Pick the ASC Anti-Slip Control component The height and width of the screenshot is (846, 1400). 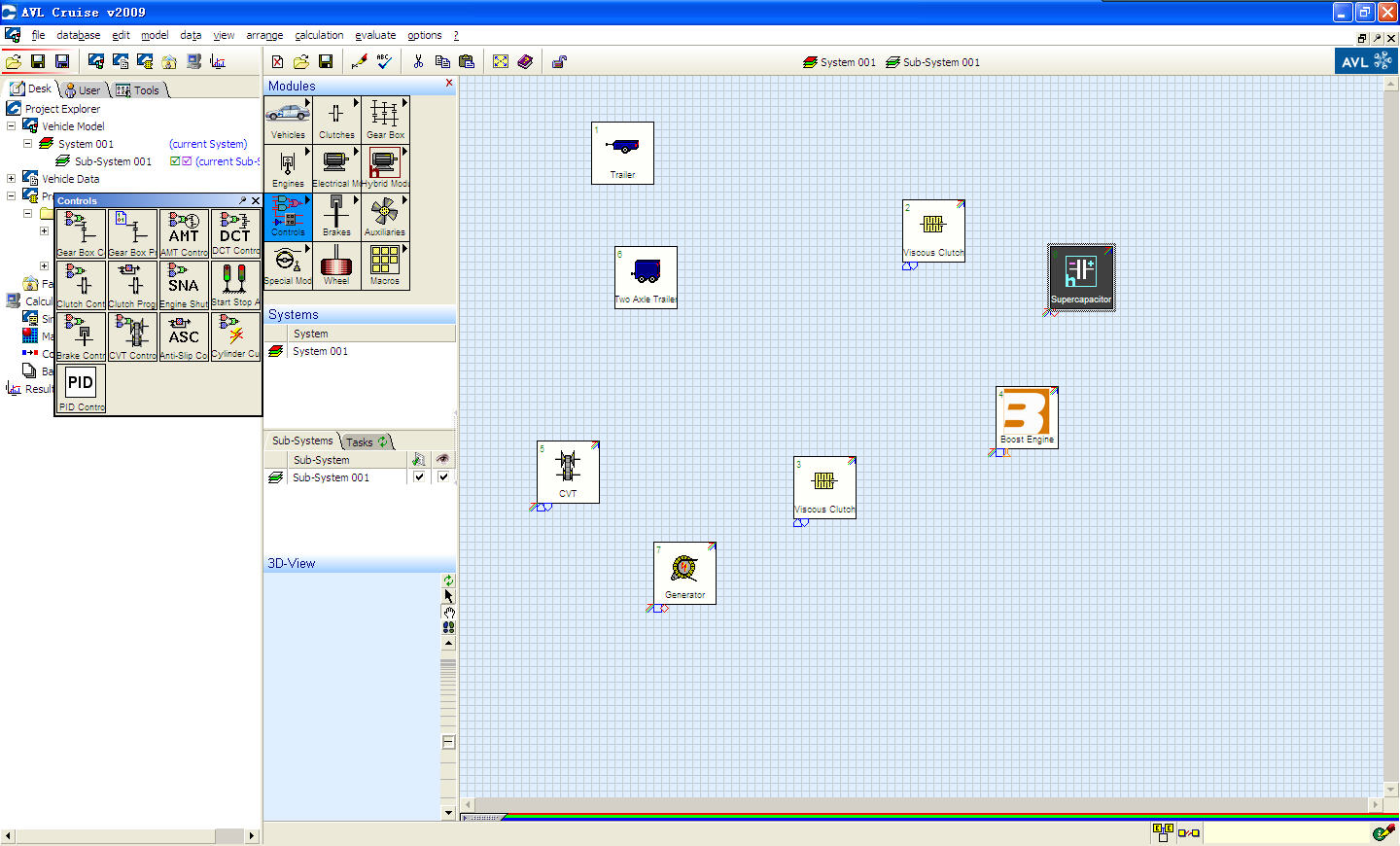coord(184,337)
